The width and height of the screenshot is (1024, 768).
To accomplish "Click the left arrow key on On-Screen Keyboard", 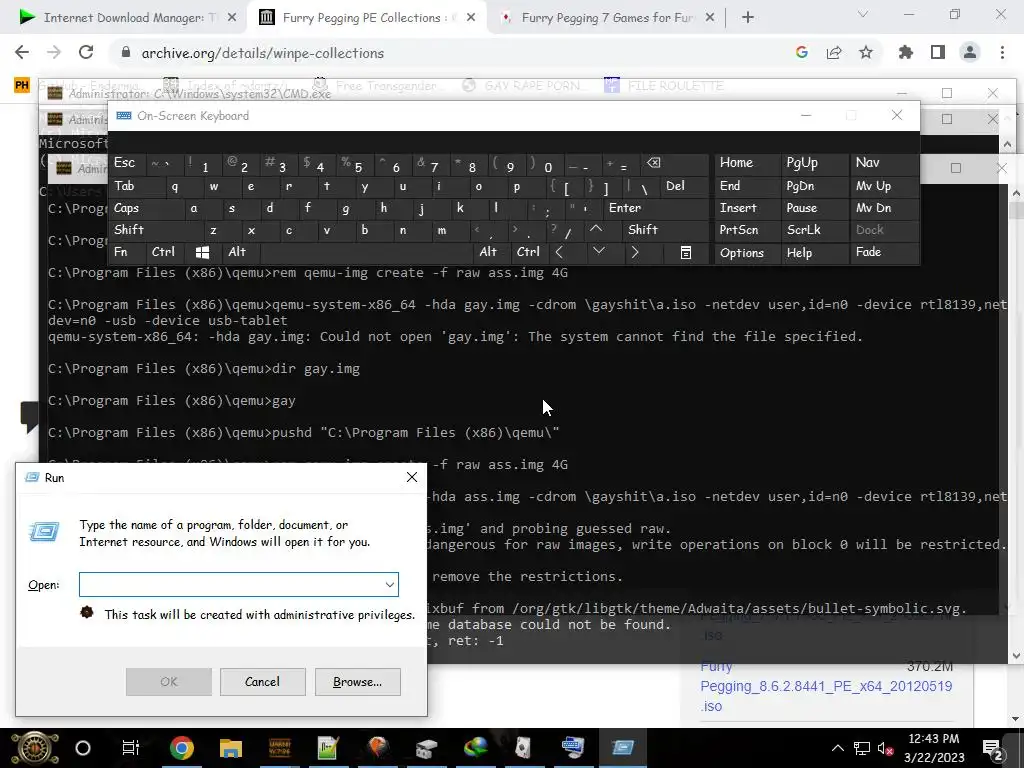I will 559,252.
